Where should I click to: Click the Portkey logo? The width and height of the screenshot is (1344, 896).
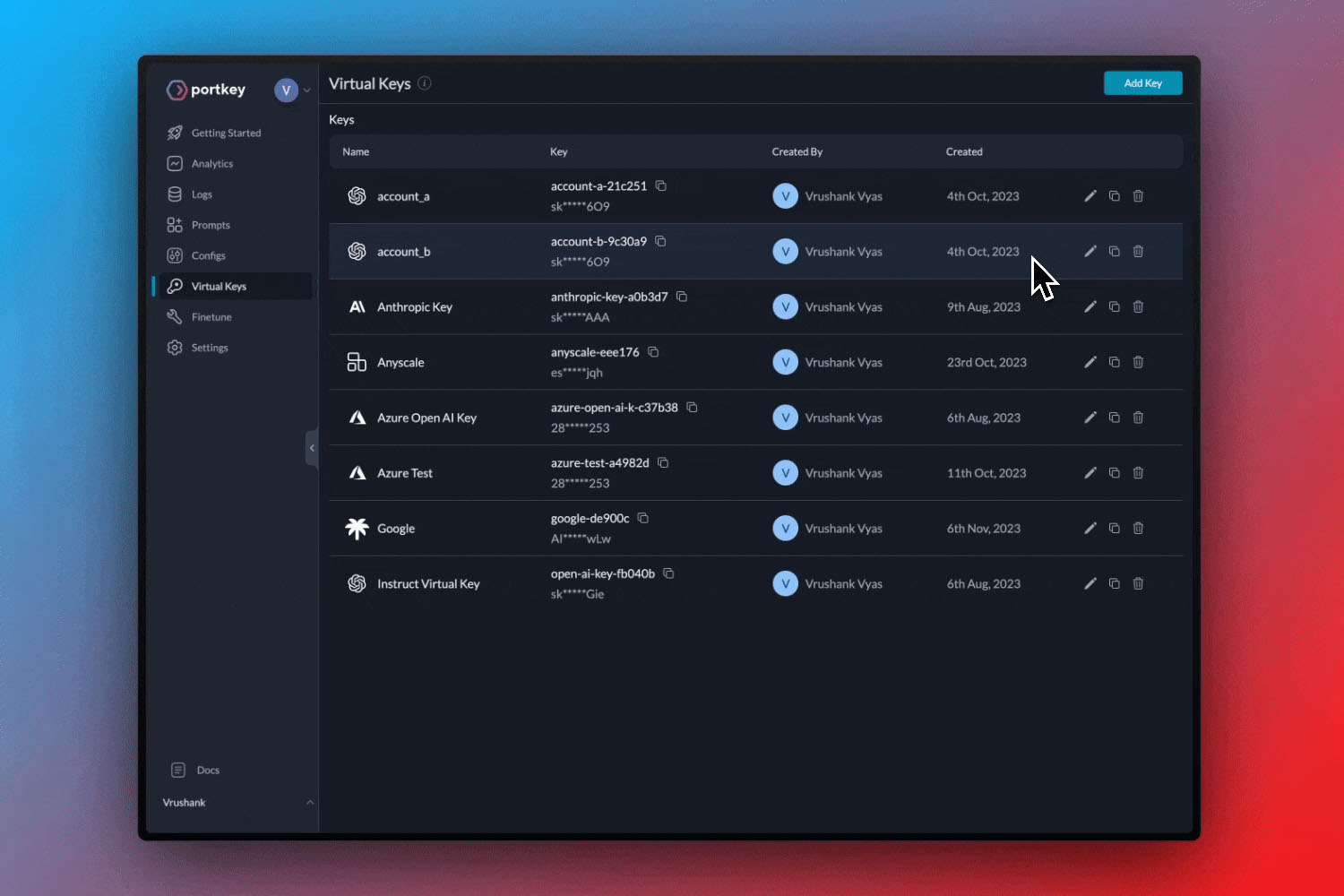(x=206, y=90)
